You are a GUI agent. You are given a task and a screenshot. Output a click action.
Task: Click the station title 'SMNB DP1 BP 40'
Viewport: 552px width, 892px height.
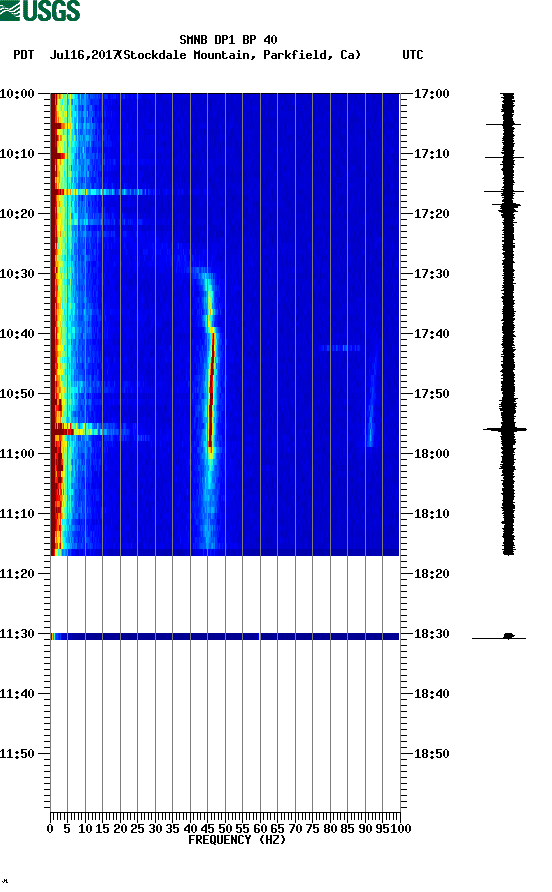coord(228,40)
